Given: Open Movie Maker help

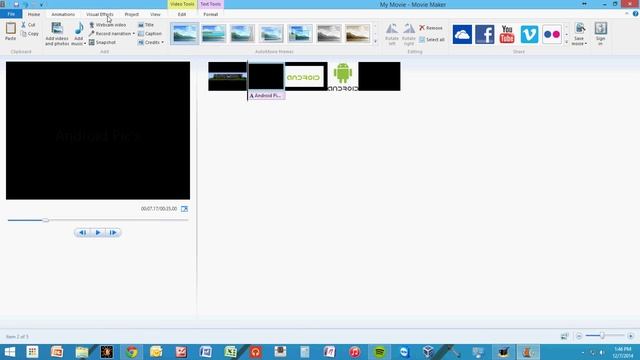Looking at the screenshot, I should (x=636, y=14).
